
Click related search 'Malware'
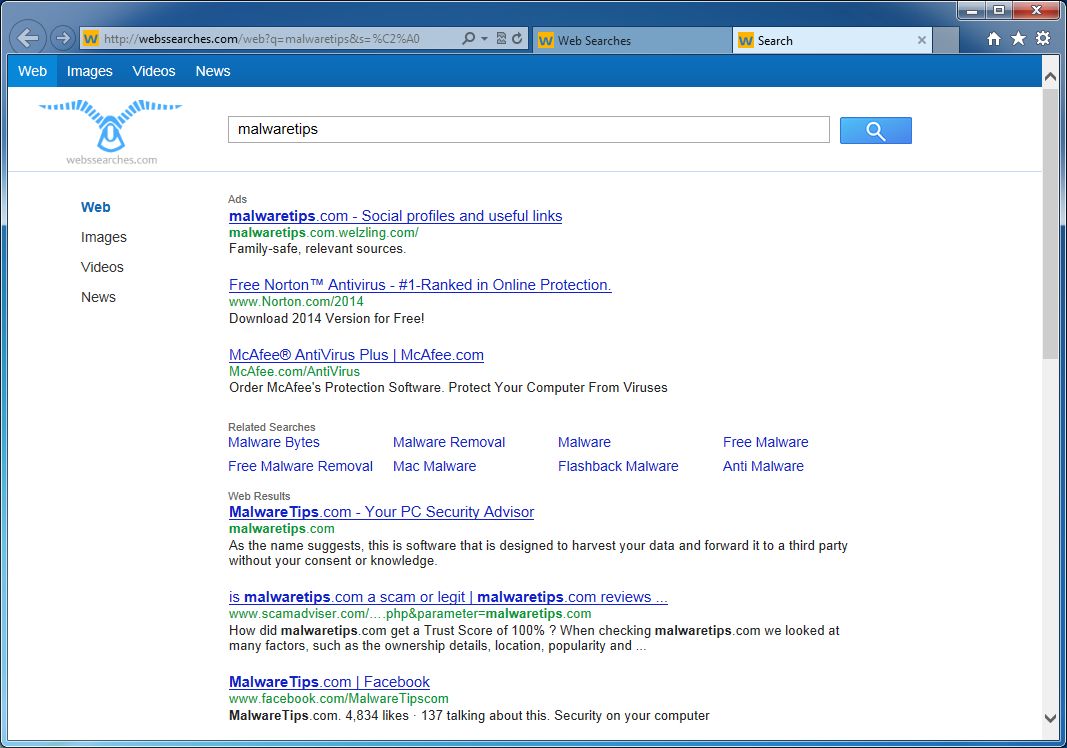pyautogui.click(x=585, y=442)
